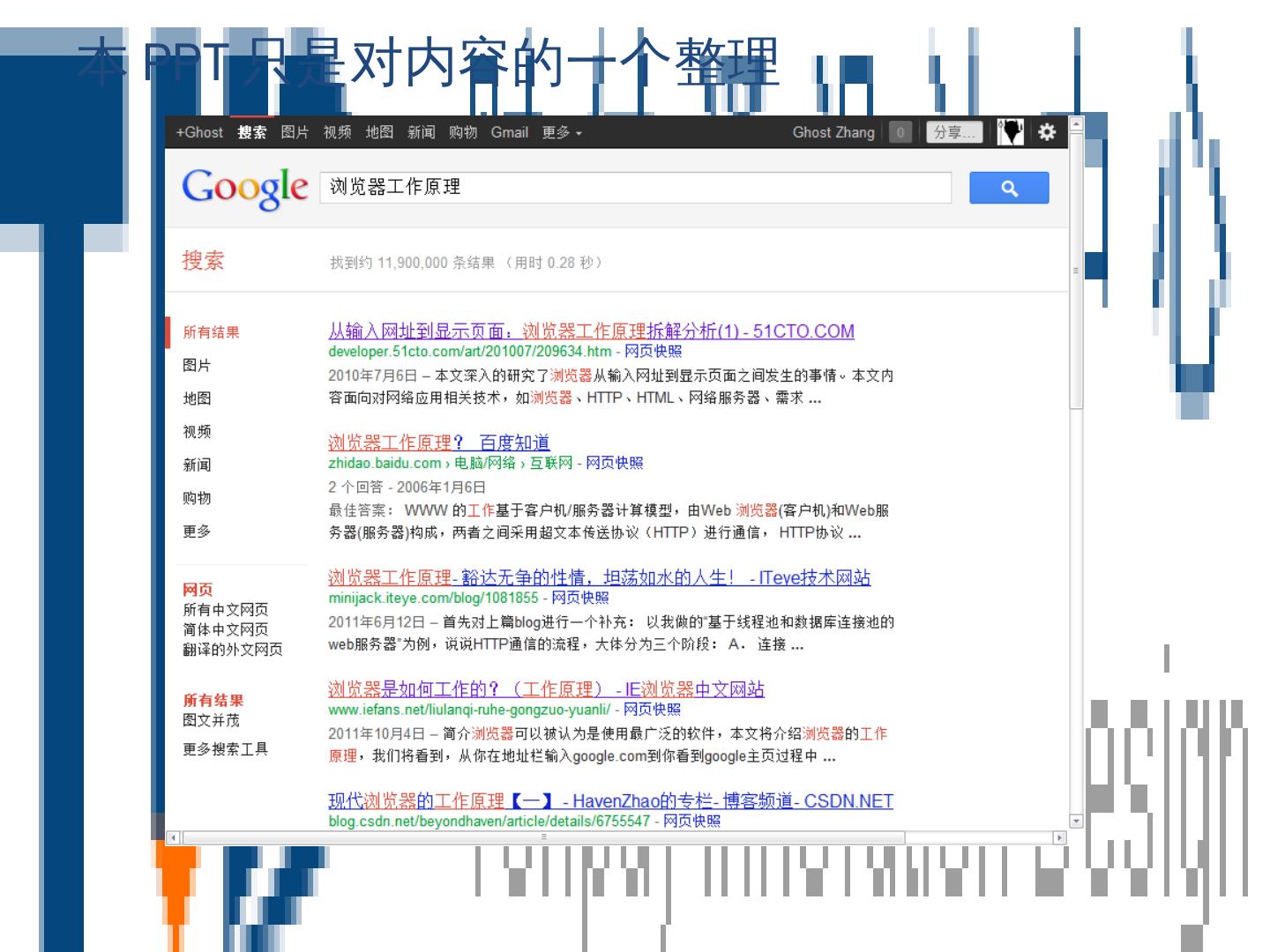Viewport: 1270px width, 952px height.
Task: Focus the search box containing 浏览器工作原理
Action: (x=635, y=188)
